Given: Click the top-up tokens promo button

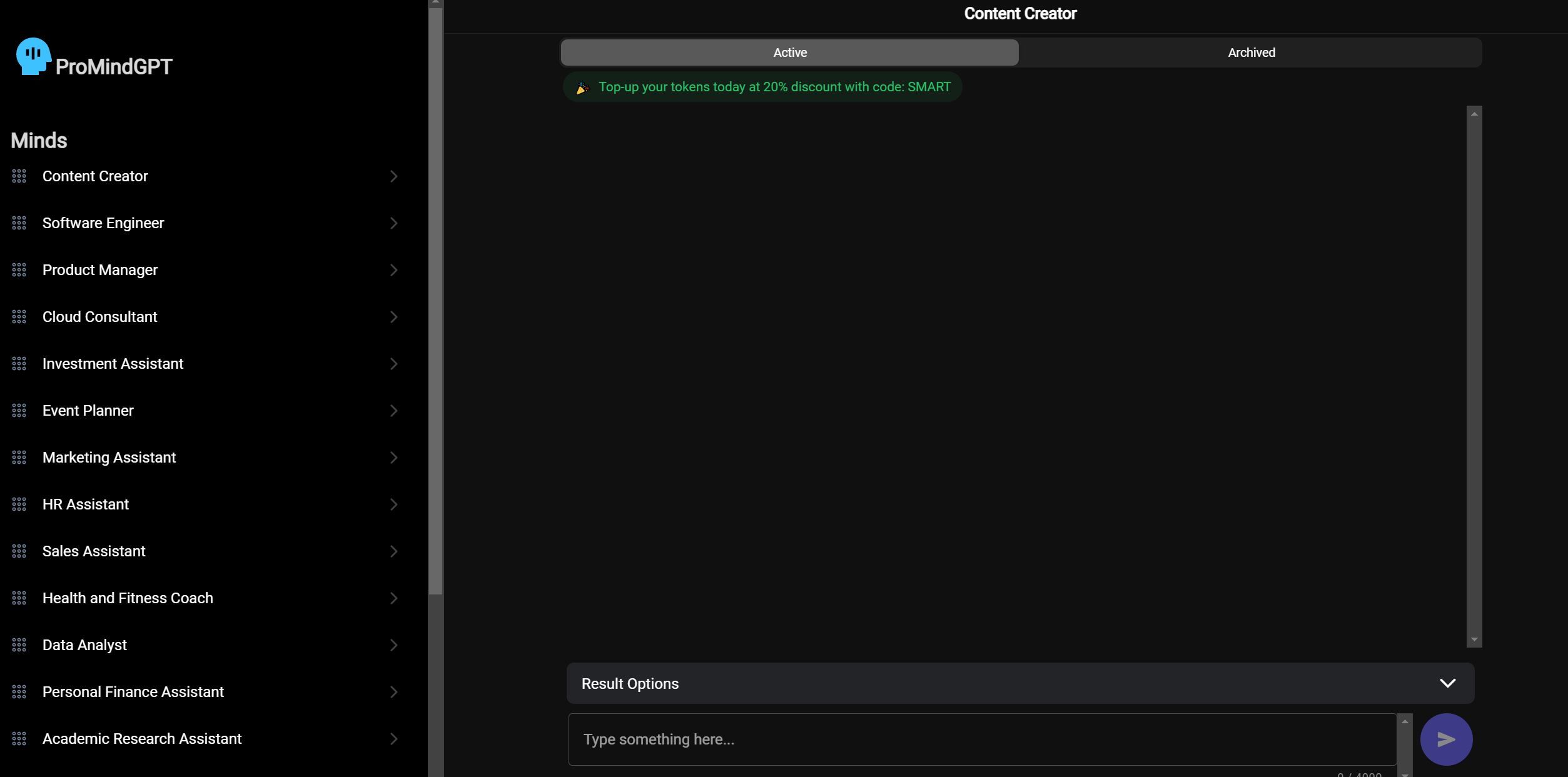Looking at the screenshot, I should point(764,86).
